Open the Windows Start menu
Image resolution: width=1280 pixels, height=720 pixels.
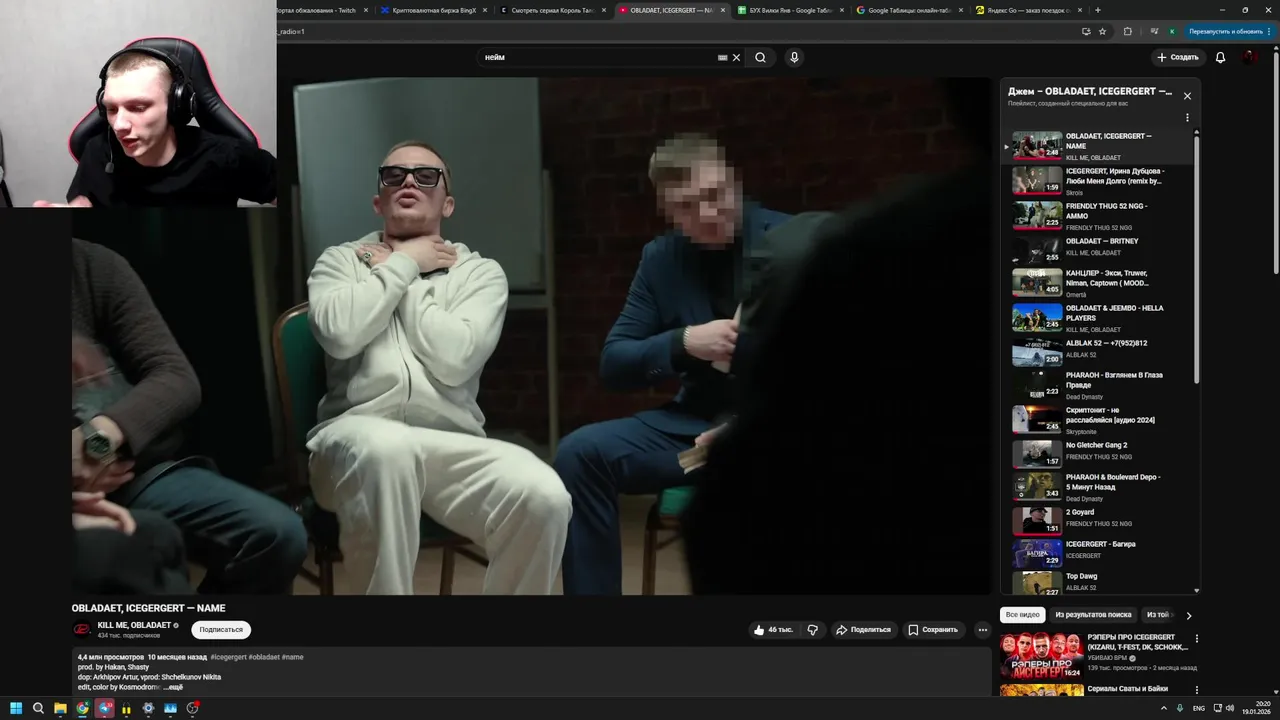click(x=16, y=708)
